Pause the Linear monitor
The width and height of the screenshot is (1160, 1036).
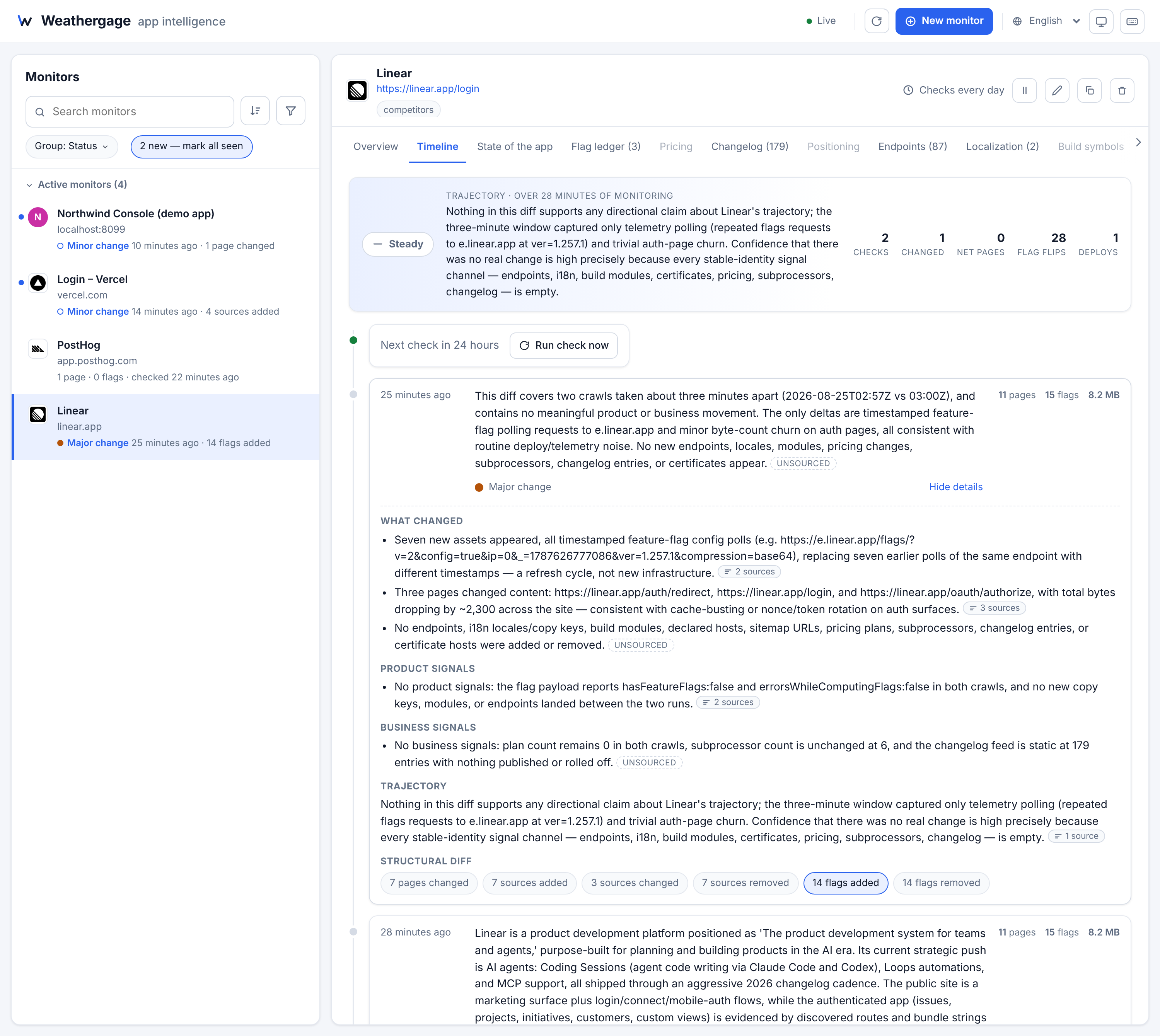1024,90
